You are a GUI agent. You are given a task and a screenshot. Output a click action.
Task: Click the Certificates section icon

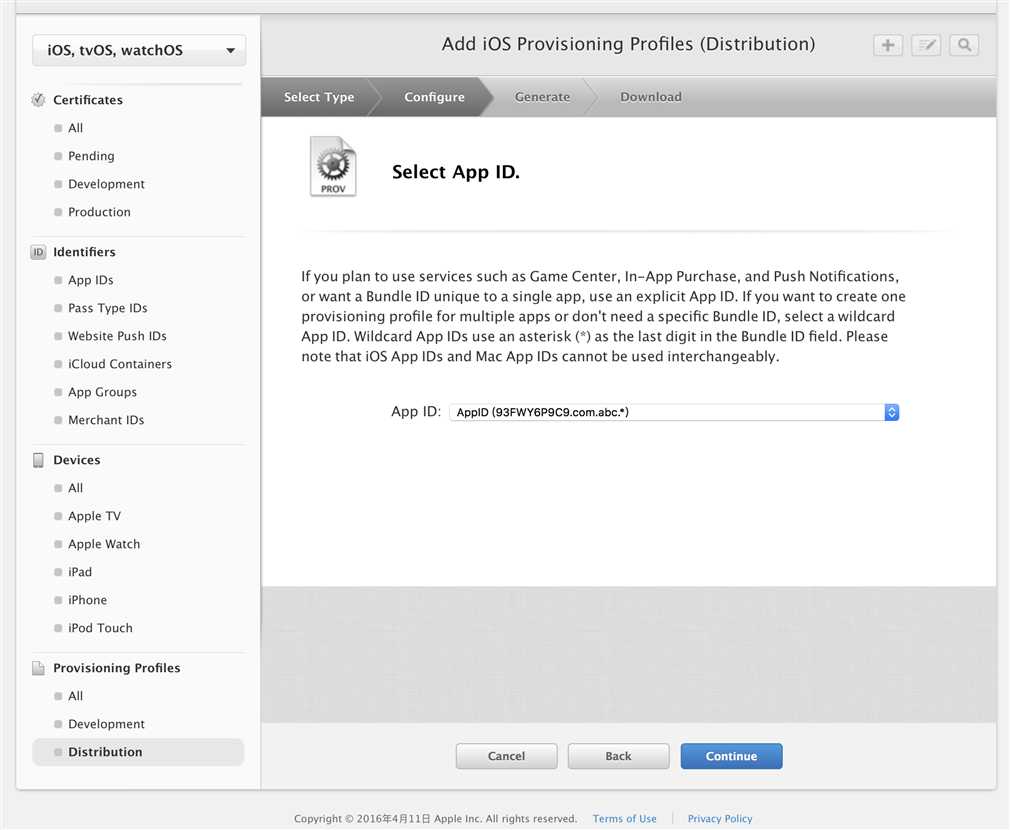[x=39, y=100]
